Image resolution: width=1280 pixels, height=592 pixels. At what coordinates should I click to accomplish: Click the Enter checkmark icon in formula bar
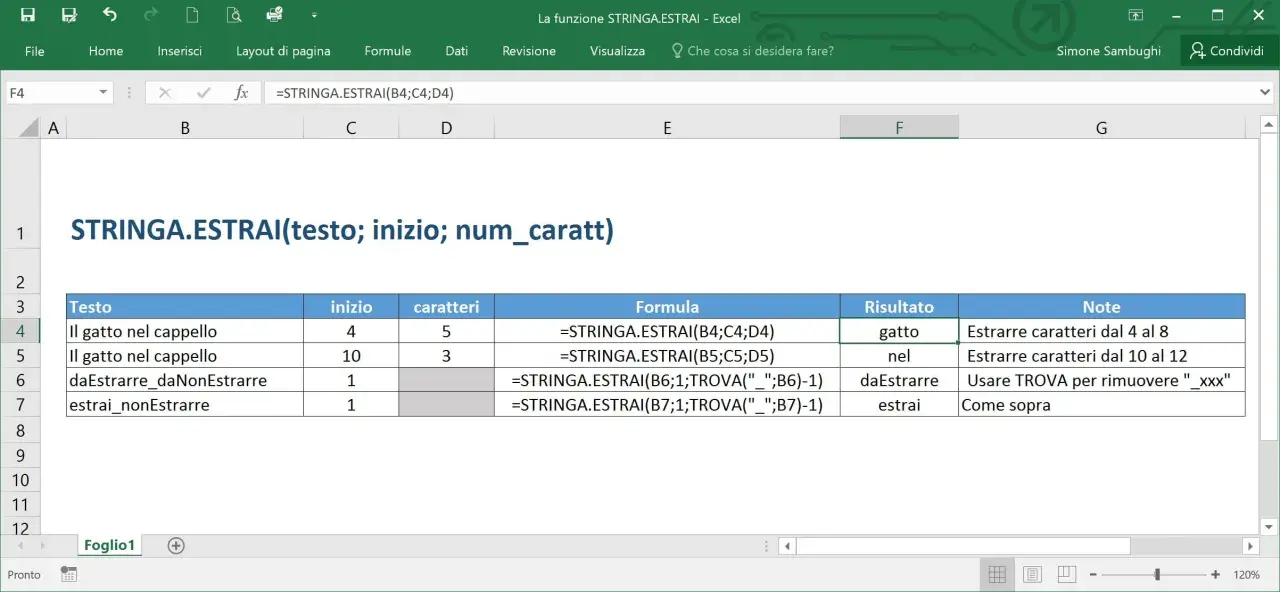[x=204, y=93]
